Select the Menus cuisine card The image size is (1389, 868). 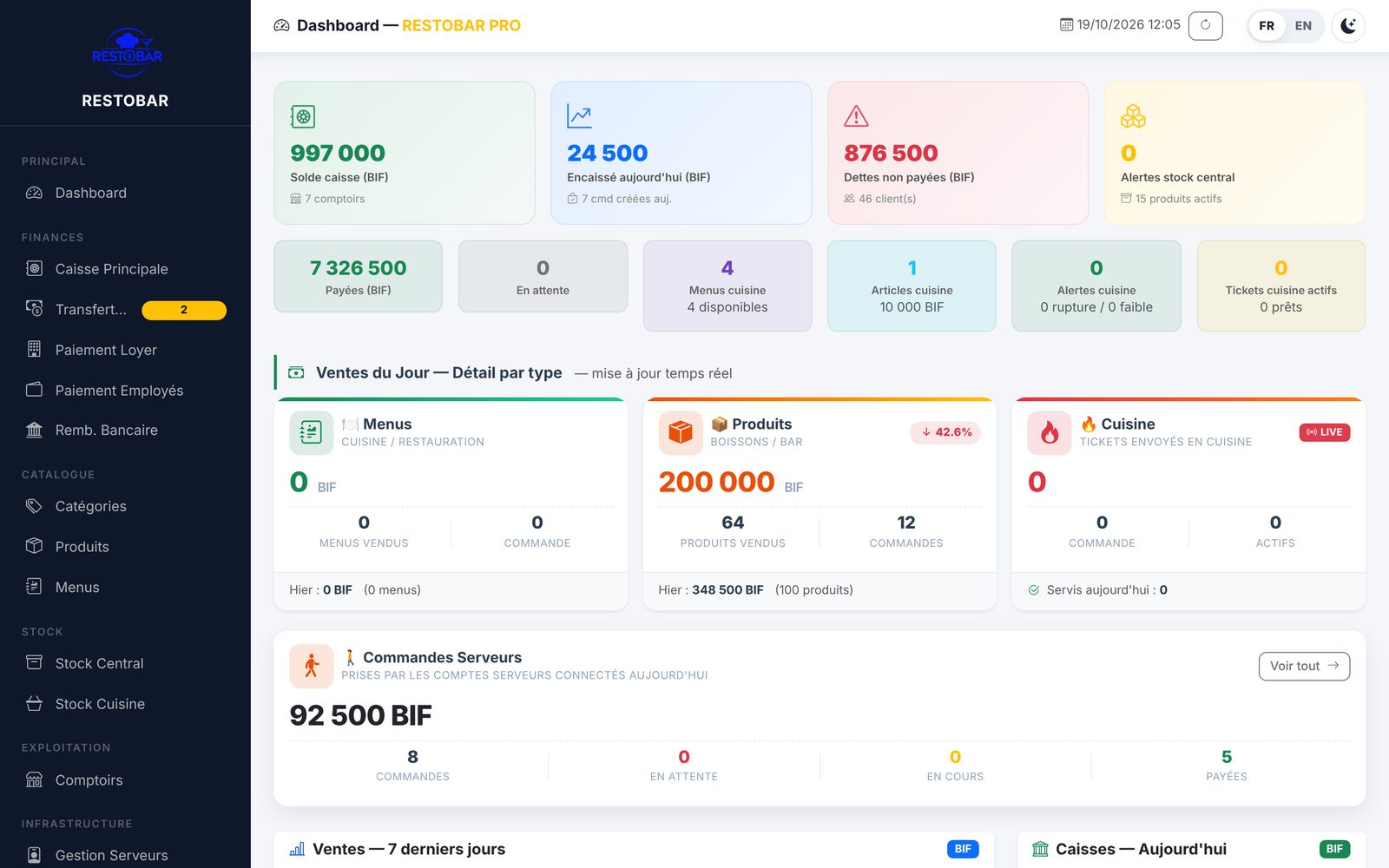(727, 286)
